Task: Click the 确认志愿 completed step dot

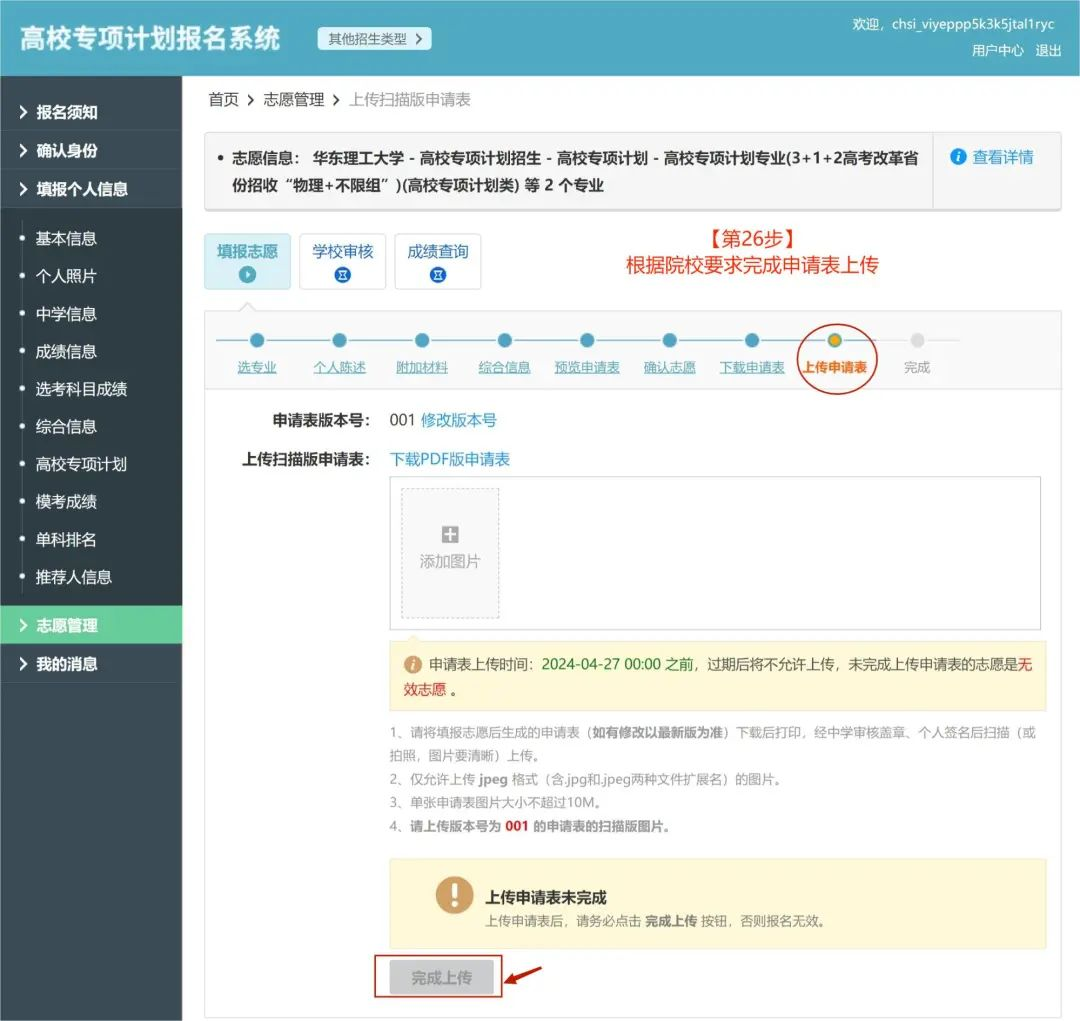Action: tap(669, 340)
